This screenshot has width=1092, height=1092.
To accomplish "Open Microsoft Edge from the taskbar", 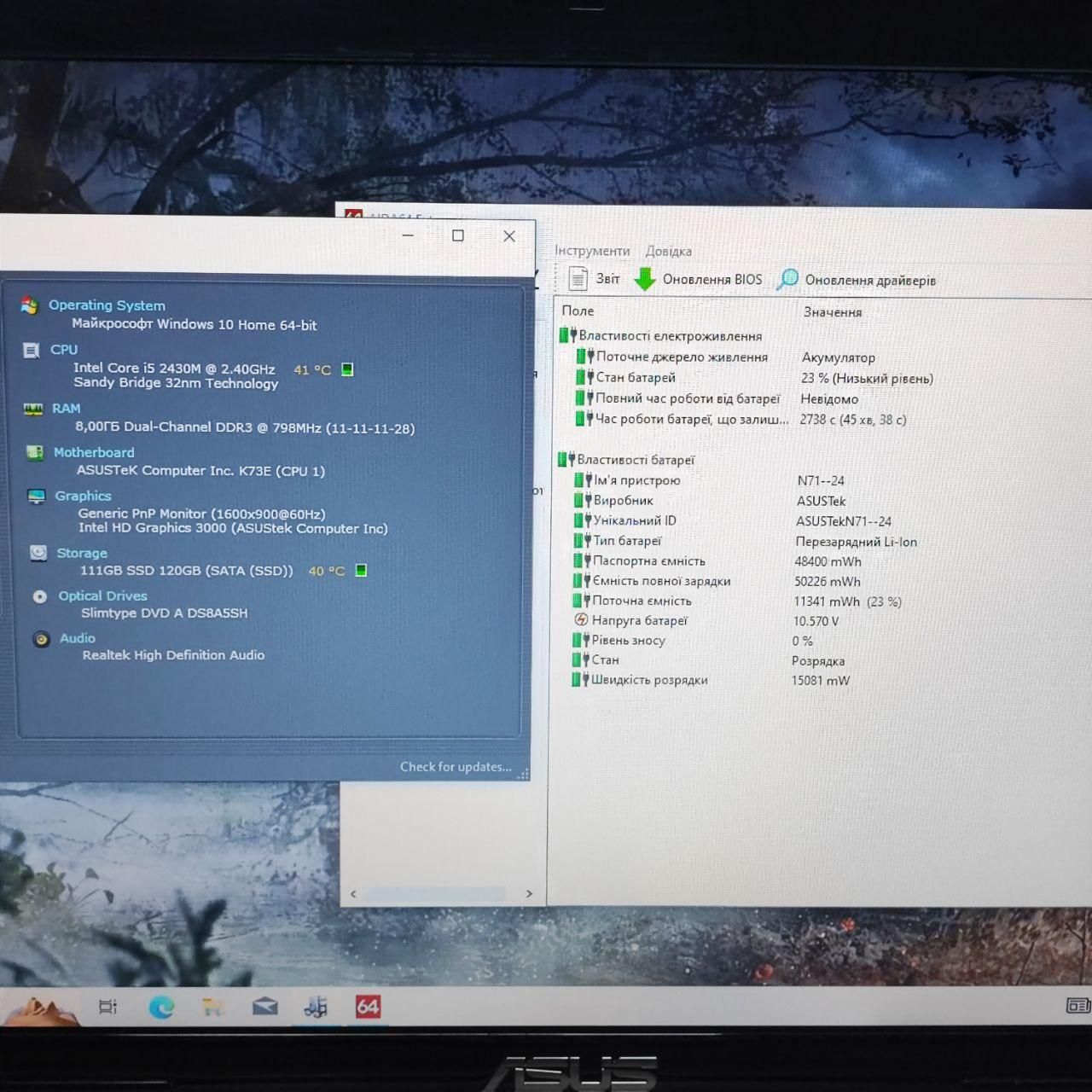I will 161,1008.
